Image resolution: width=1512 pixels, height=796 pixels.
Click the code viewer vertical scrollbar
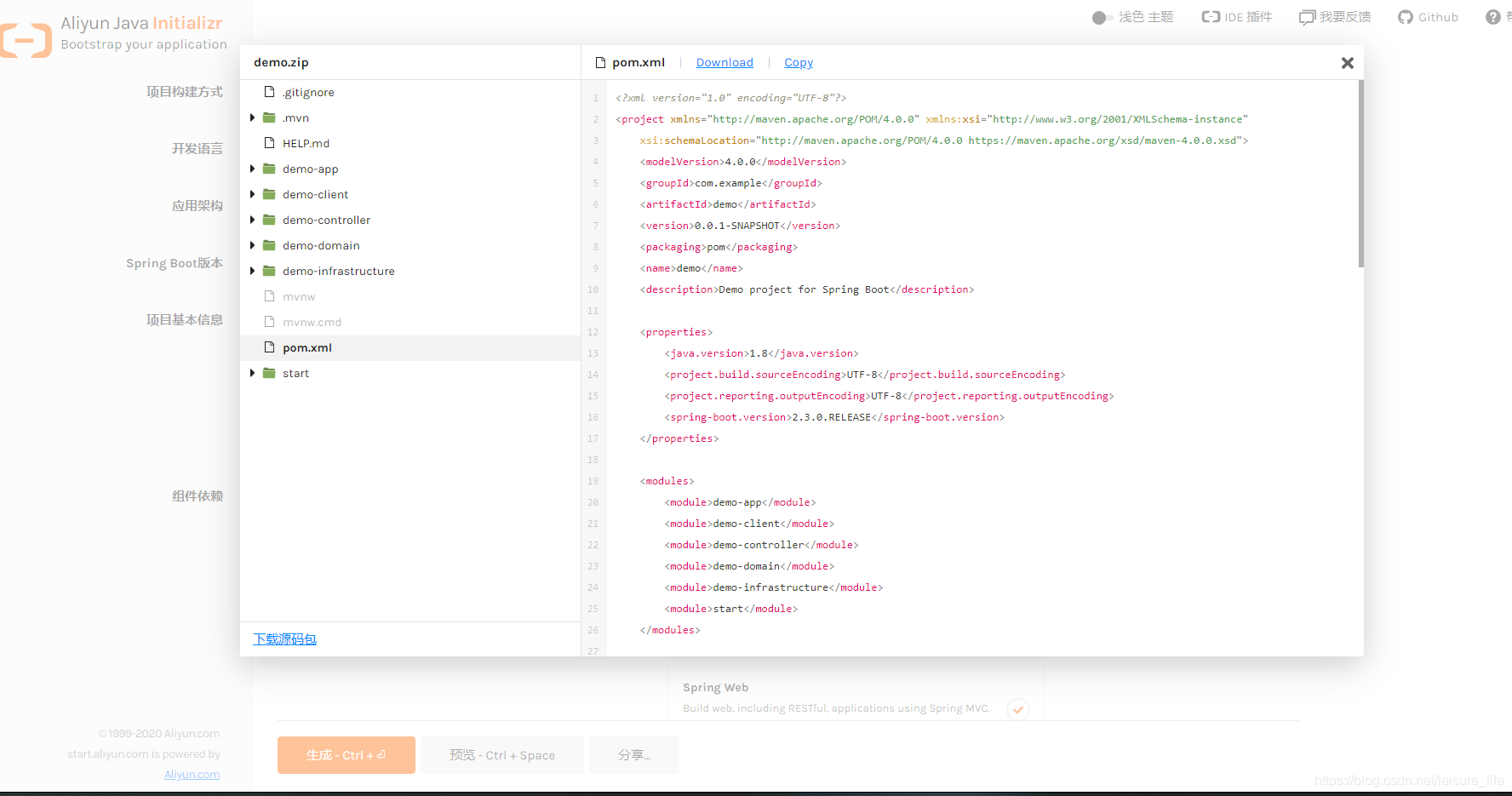tap(1360, 174)
